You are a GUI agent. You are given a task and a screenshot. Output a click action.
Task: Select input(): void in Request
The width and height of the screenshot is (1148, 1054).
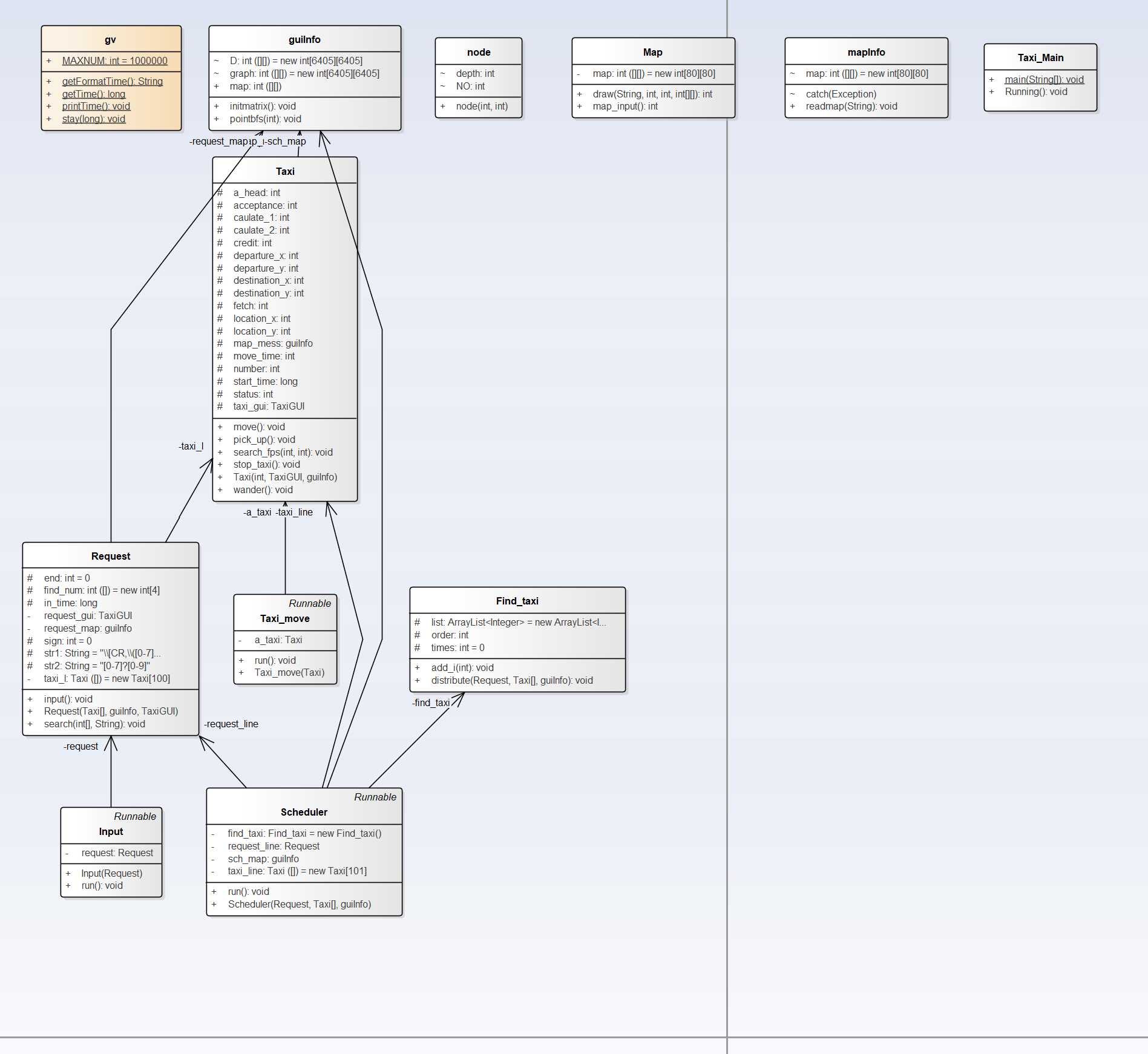pos(68,699)
